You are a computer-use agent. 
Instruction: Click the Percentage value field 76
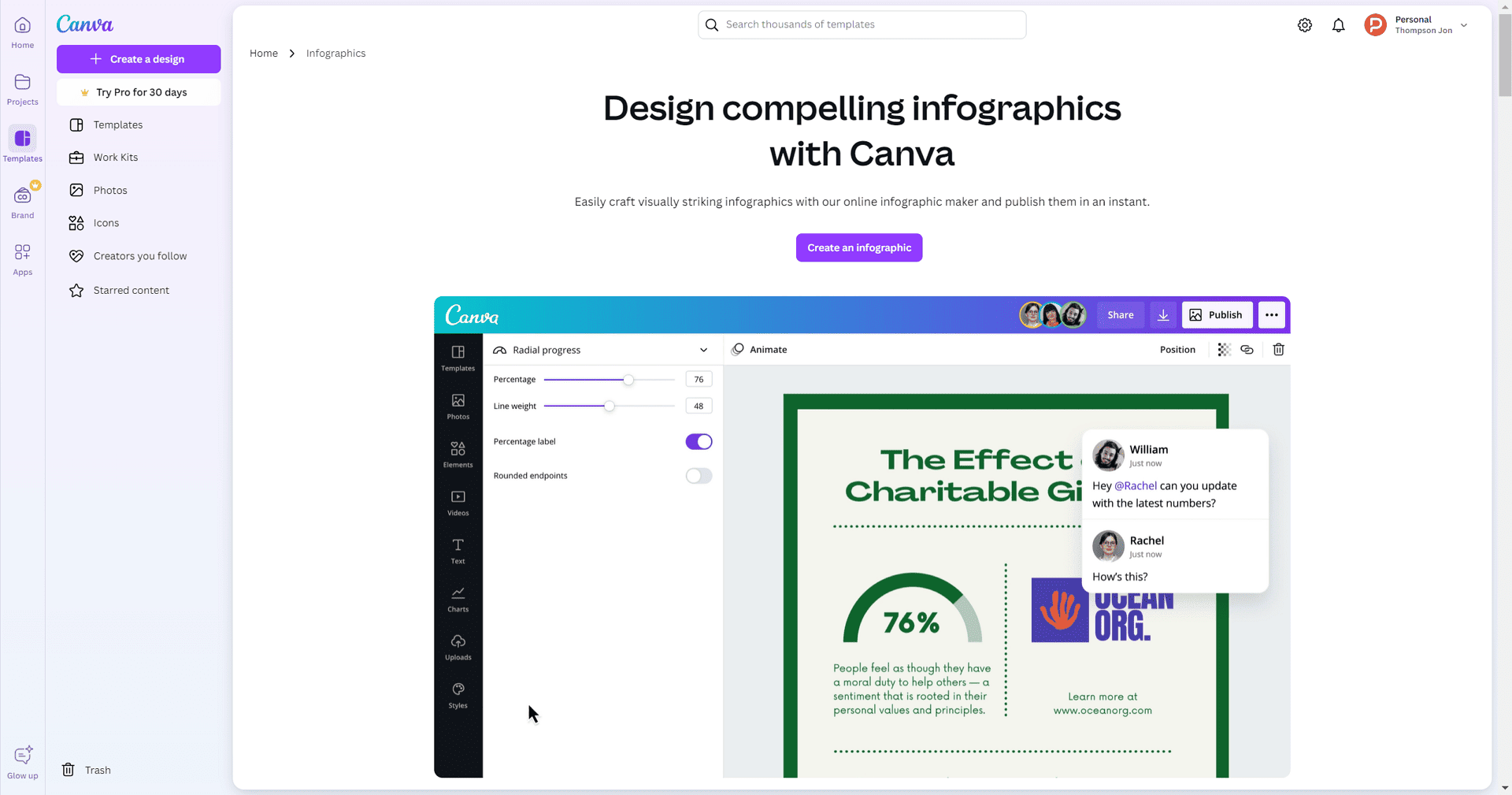click(x=699, y=379)
